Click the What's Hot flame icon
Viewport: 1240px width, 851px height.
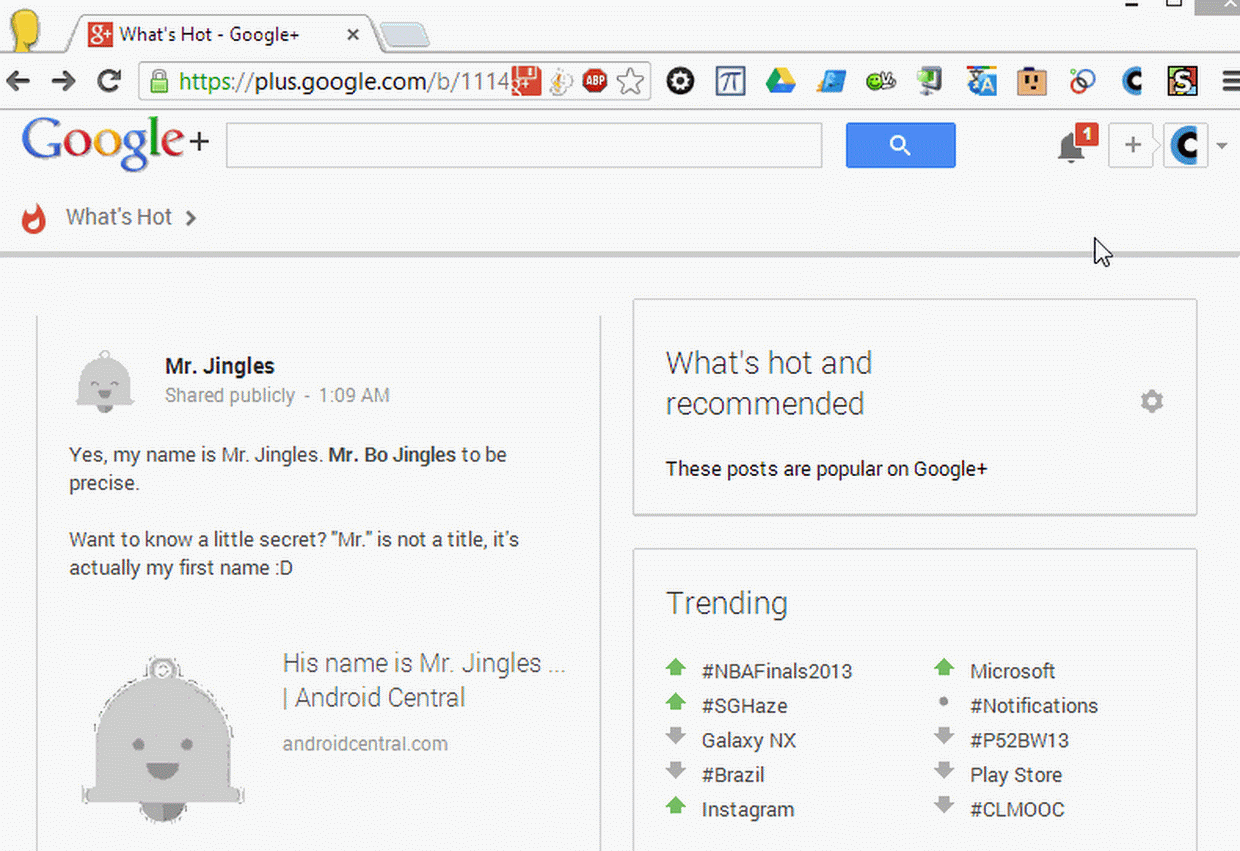coord(34,218)
